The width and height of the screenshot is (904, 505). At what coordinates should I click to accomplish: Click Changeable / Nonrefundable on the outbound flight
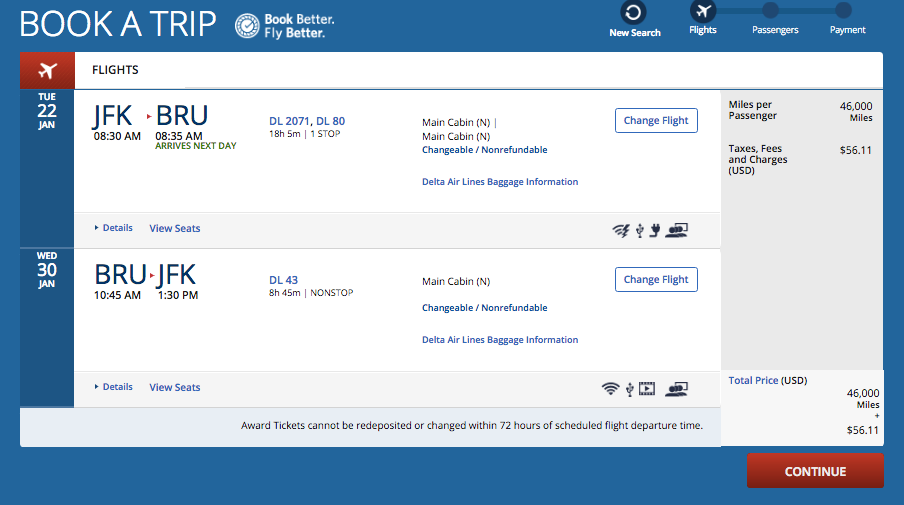pos(484,150)
